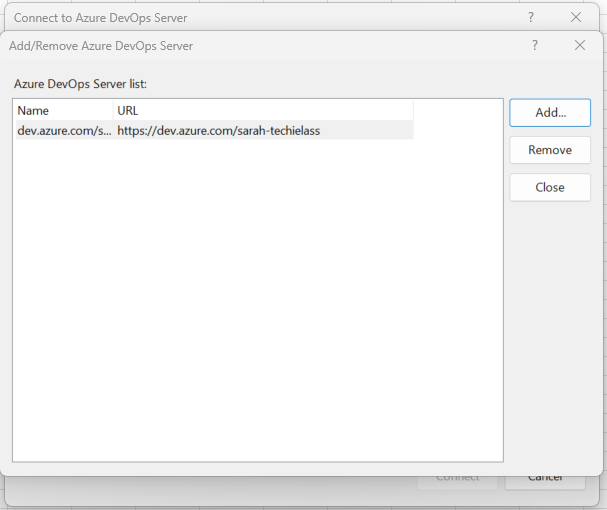
Task: Click the Add... button
Action: (549, 113)
